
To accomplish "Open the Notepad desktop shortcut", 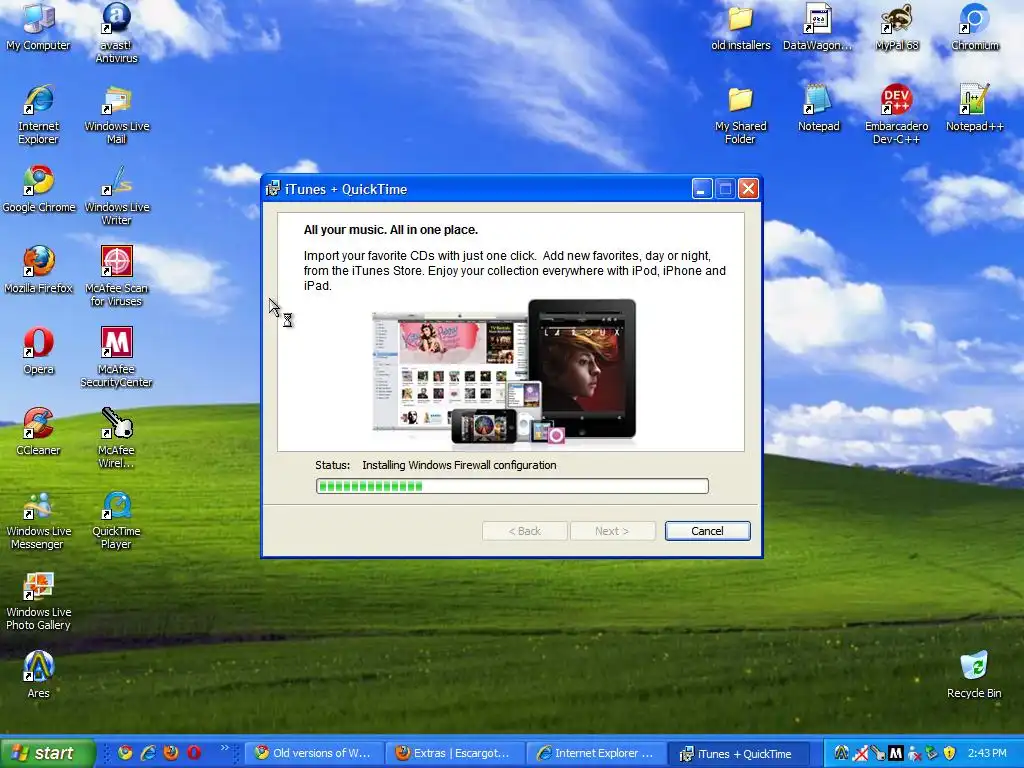I will point(818,107).
